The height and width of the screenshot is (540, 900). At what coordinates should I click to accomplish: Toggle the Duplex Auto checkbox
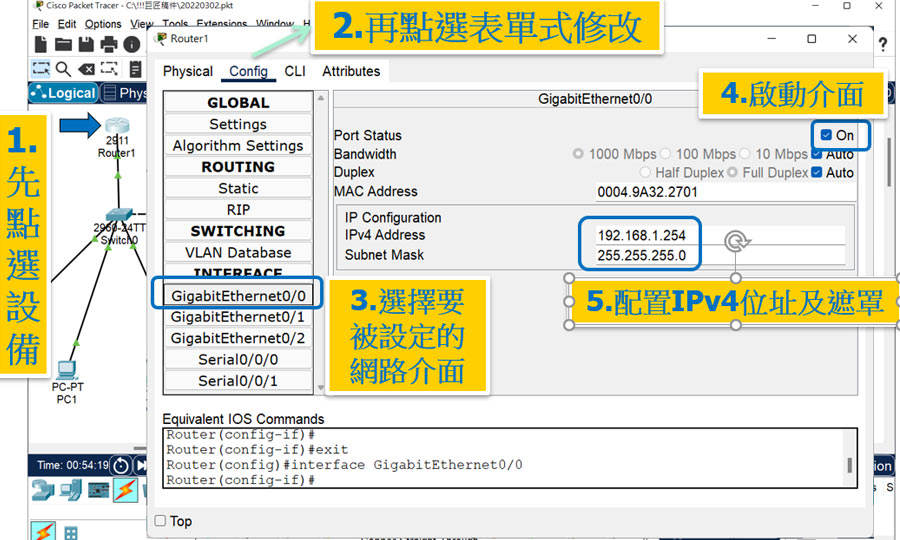[x=817, y=172]
